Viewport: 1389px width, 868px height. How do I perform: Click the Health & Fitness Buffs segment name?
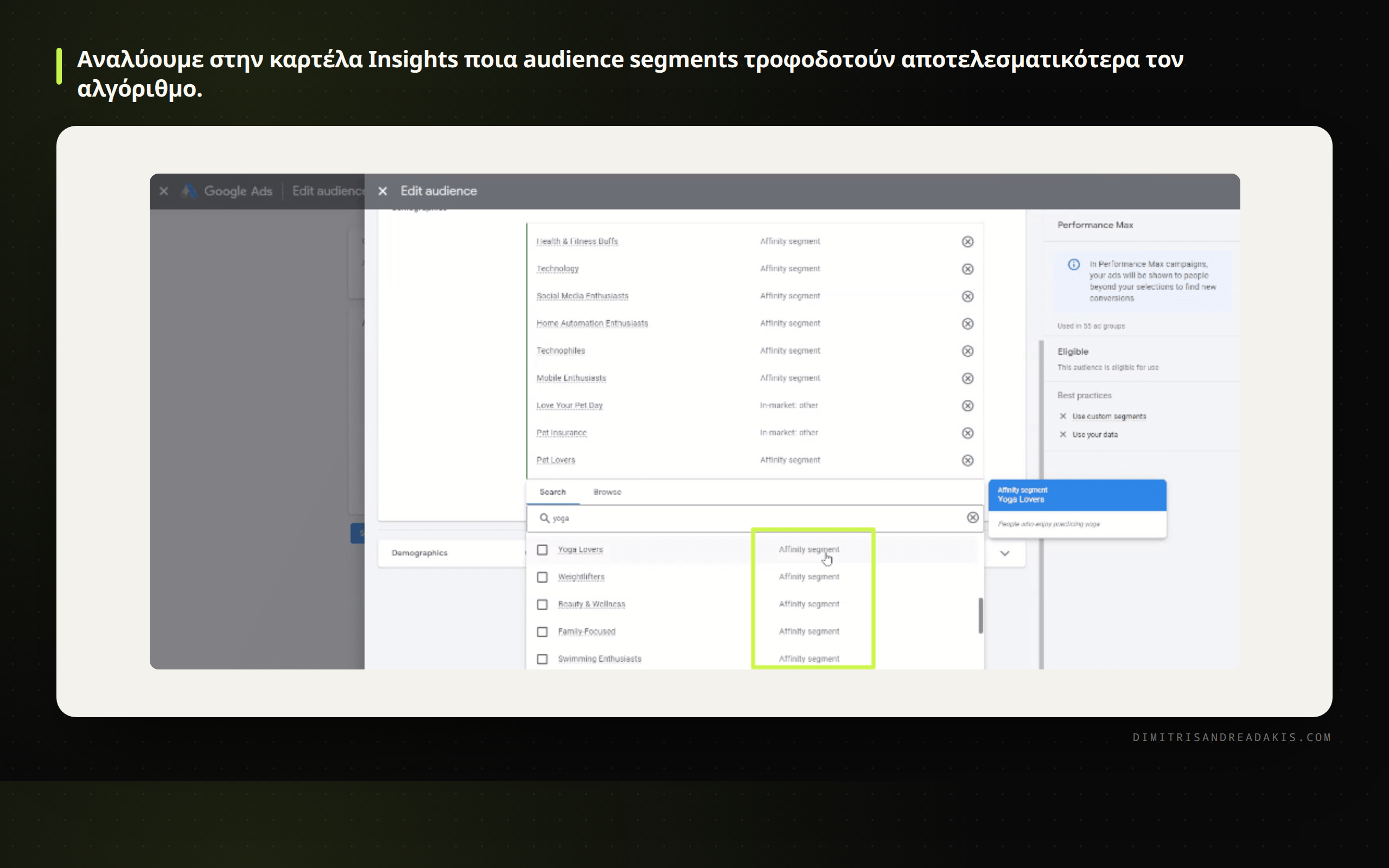tap(577, 242)
